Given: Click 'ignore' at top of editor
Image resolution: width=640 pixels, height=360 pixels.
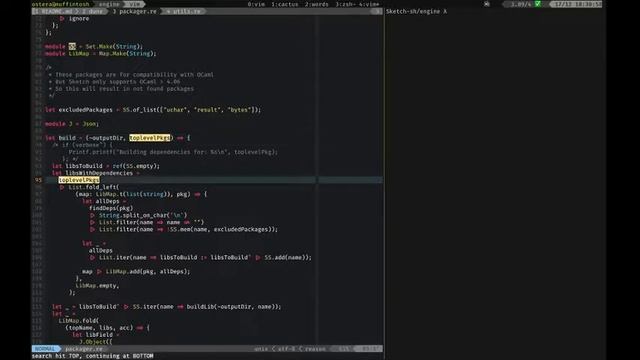Looking at the screenshot, I should coord(79,18).
